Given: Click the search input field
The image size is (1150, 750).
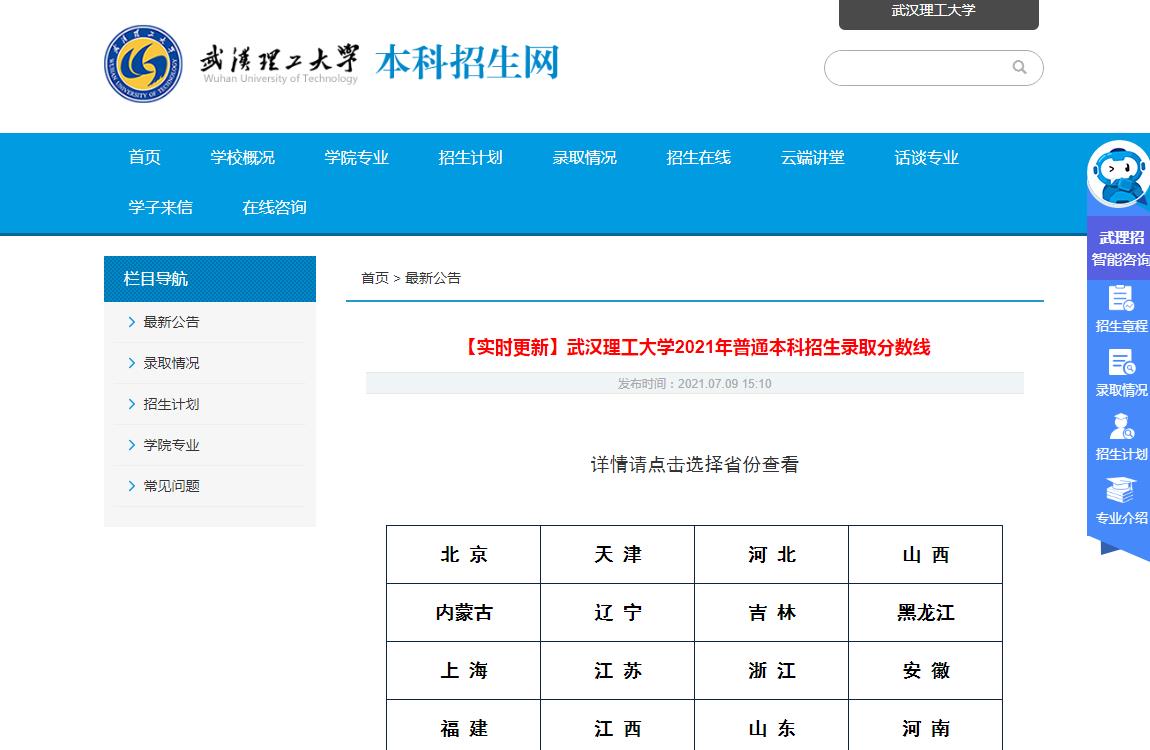Looking at the screenshot, I should coord(934,68).
